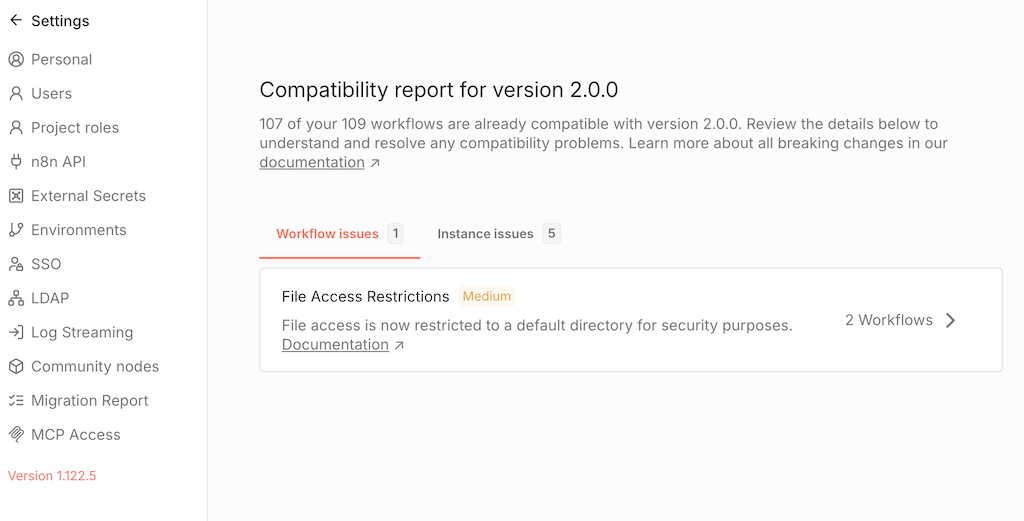1024x521 pixels.
Task: Click the Personal user circle icon
Action: pos(16,59)
